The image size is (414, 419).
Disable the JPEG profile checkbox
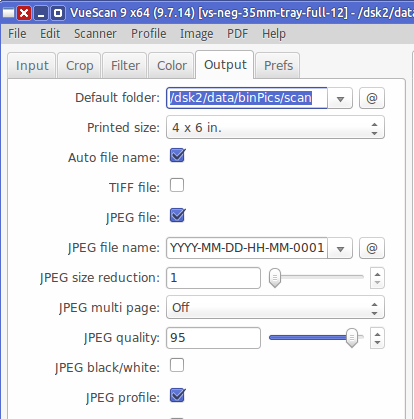point(177,395)
